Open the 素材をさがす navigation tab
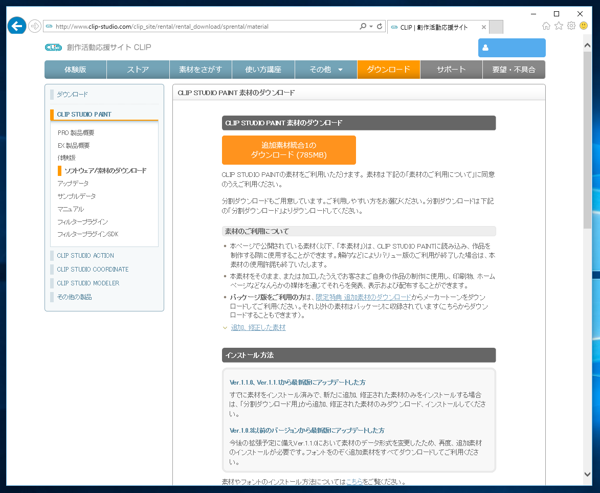600x493 pixels. (x=201, y=69)
